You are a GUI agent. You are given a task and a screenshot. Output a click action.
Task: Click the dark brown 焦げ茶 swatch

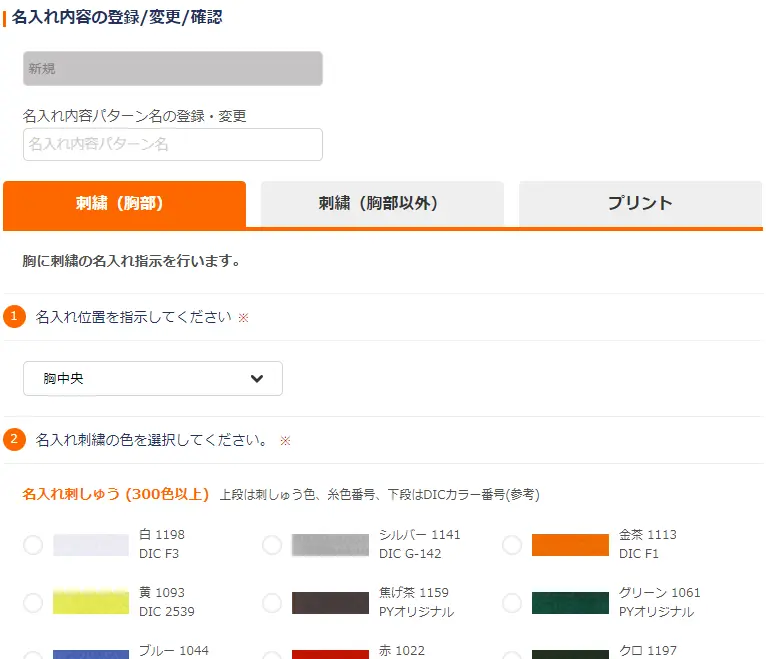point(330,603)
